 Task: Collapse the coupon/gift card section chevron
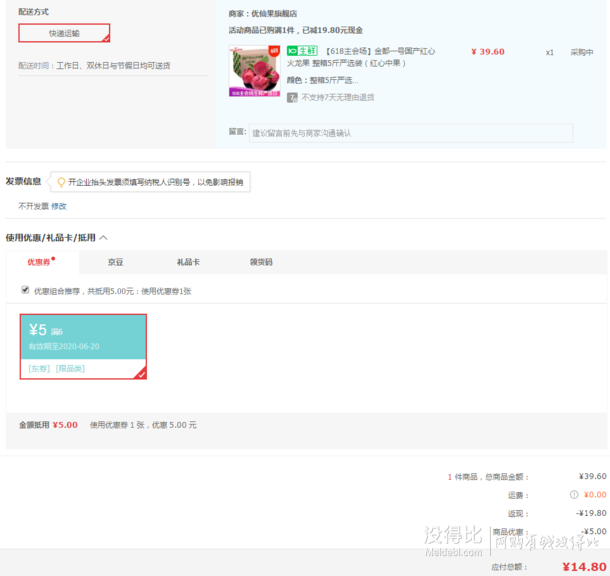[104, 238]
